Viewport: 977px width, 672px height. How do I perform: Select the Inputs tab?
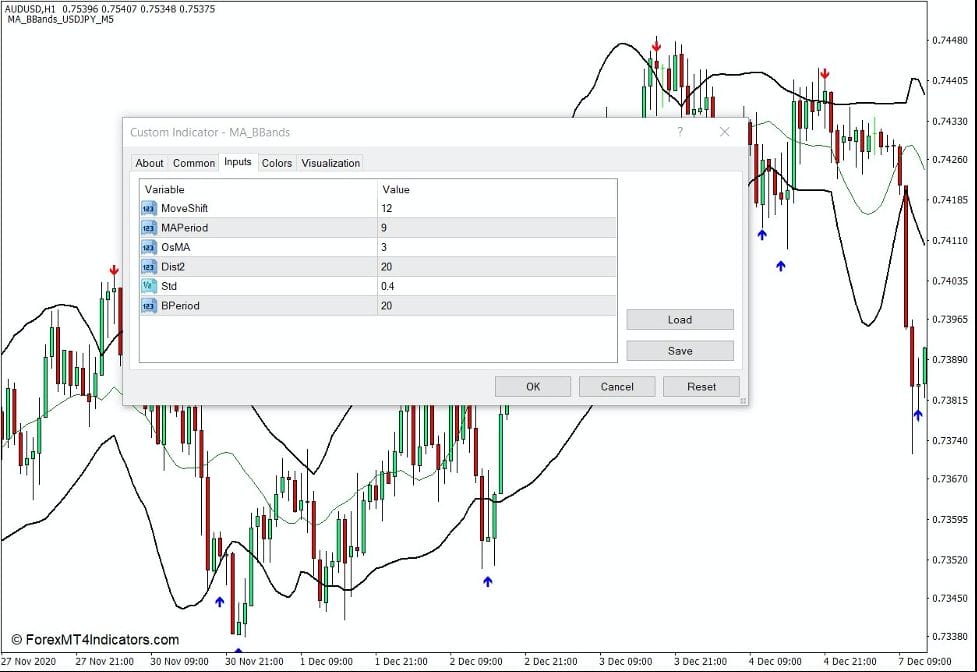238,163
